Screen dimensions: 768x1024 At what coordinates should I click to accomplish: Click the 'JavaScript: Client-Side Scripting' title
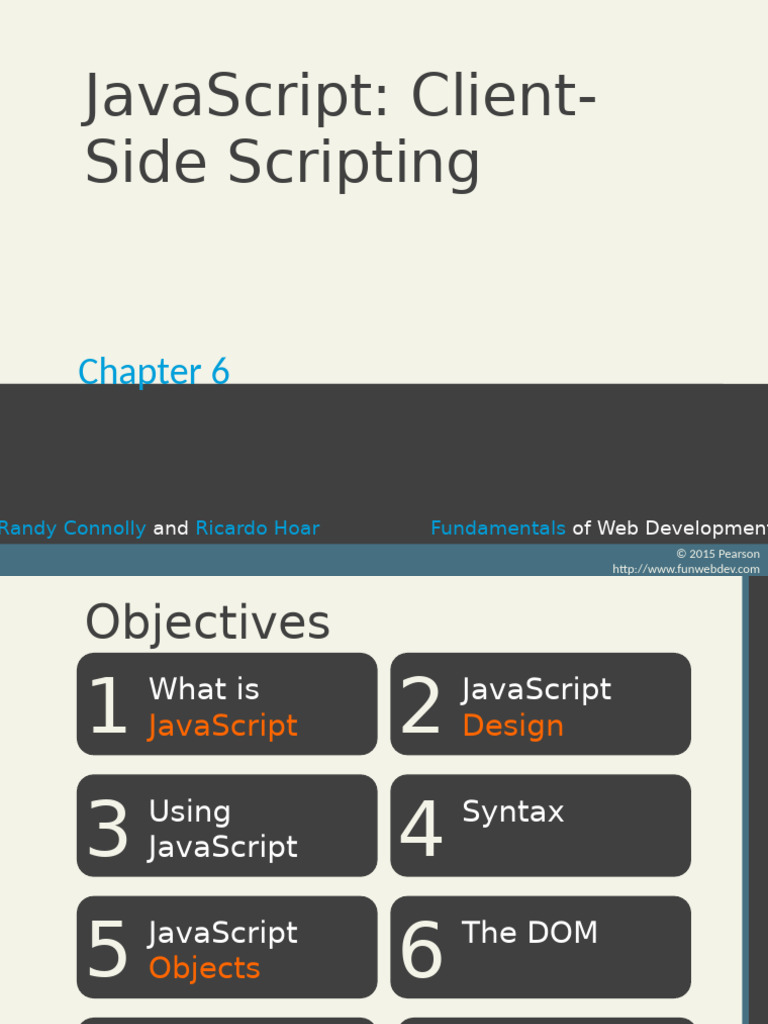(x=339, y=129)
